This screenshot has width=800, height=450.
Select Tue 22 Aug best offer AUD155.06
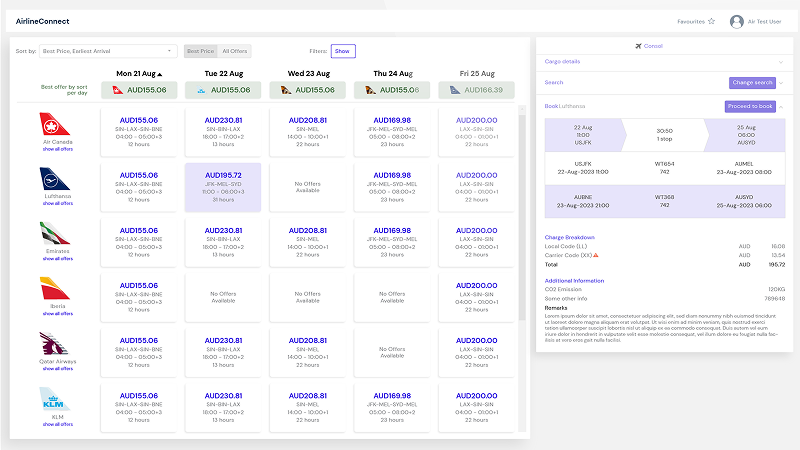(223, 90)
